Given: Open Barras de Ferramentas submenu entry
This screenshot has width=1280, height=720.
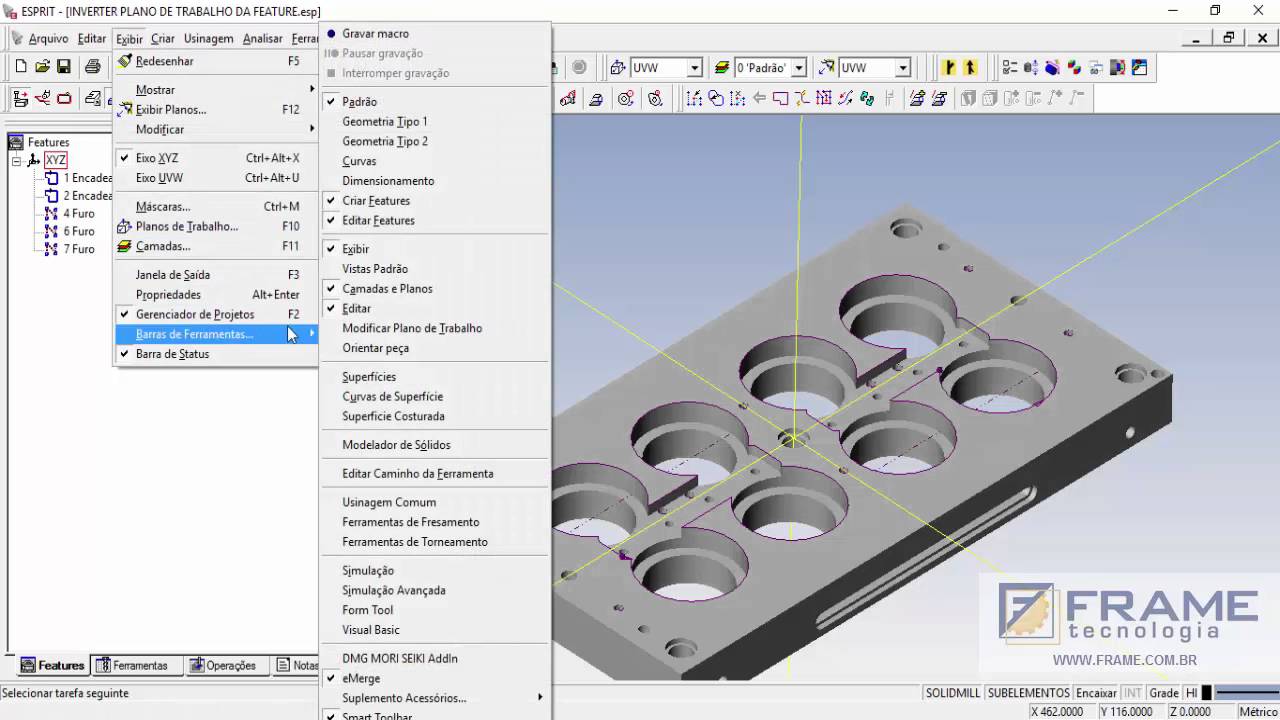Looking at the screenshot, I should click(x=216, y=334).
